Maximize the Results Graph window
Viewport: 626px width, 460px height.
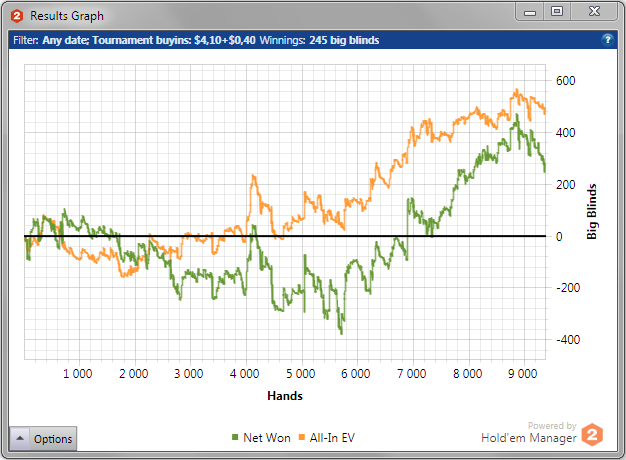coord(557,12)
